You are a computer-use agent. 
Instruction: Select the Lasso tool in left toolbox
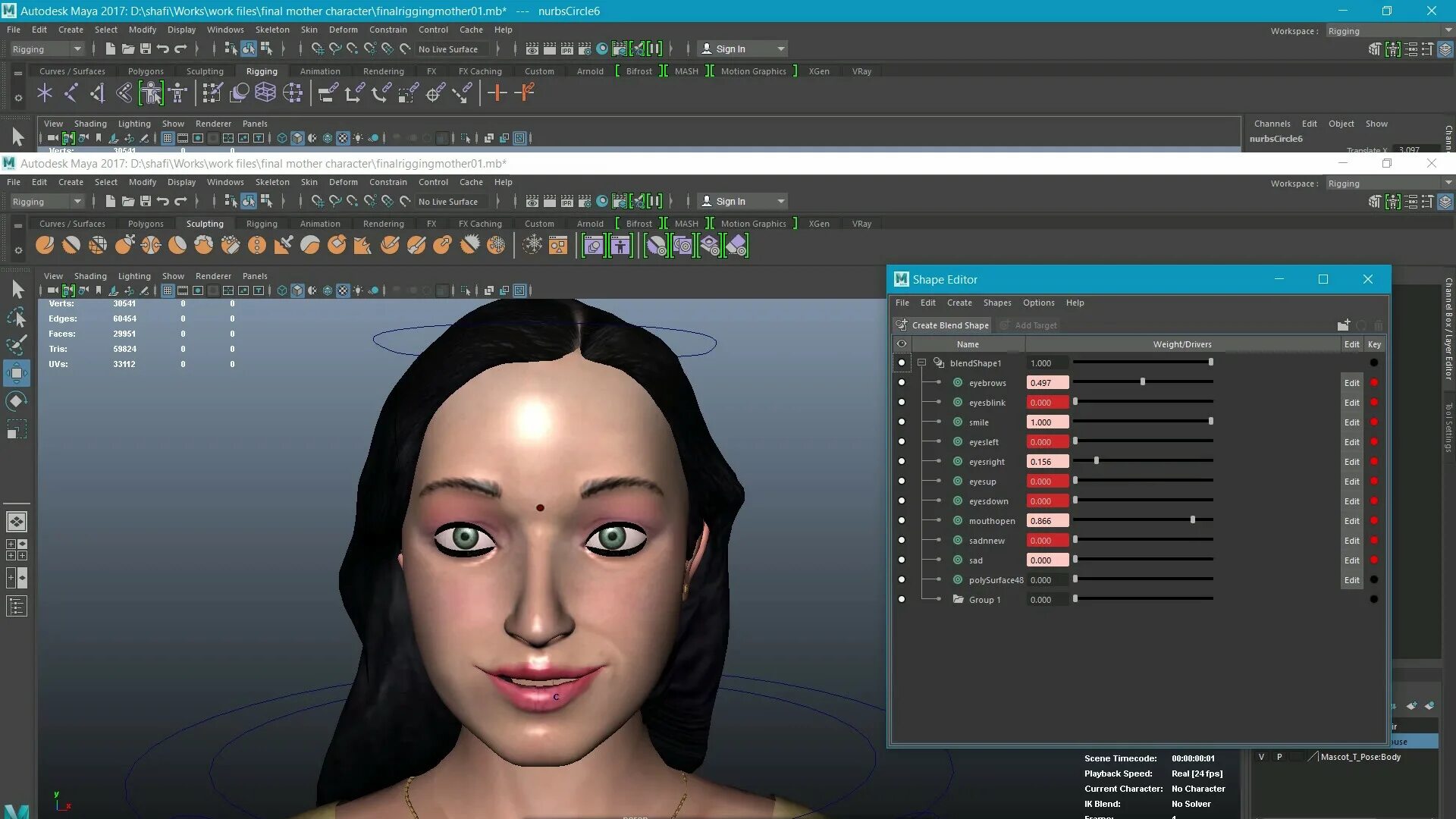point(16,317)
